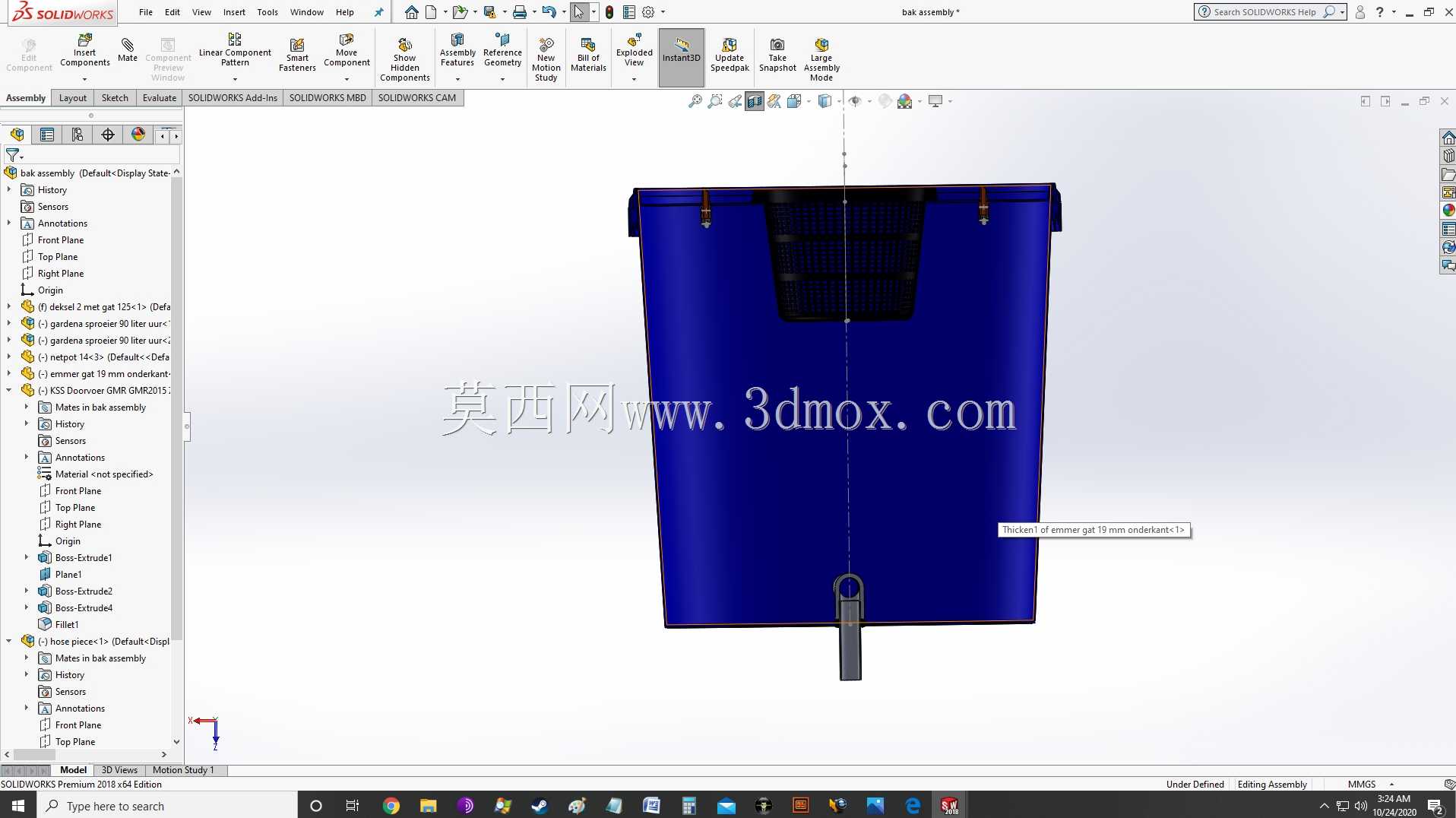Click Smart Fasteners in the ribbon
1456x818 pixels.
pos(297,54)
